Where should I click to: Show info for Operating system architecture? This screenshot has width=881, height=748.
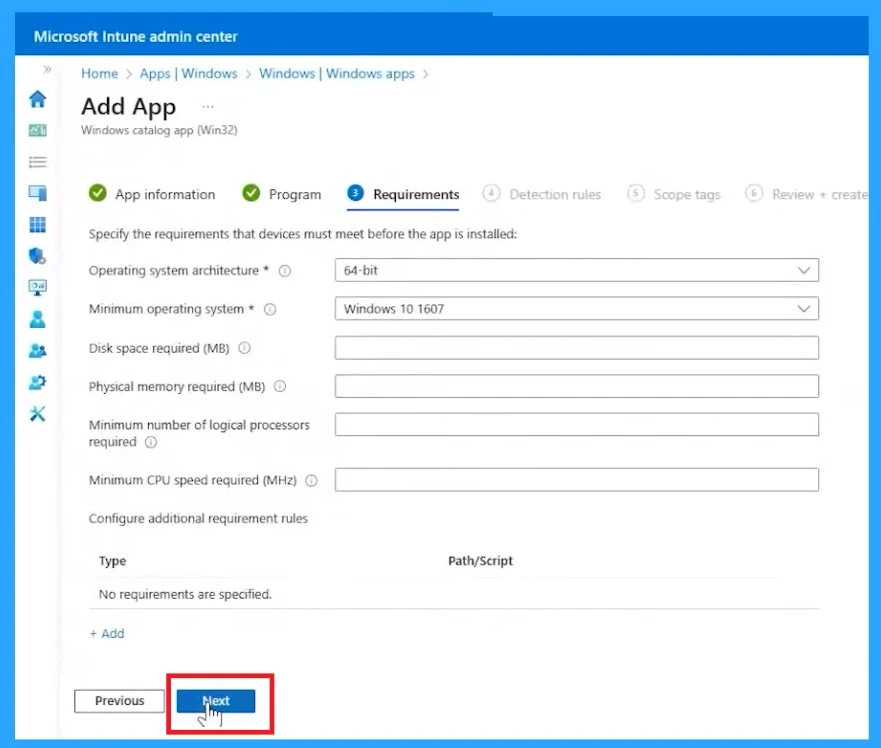tap(285, 271)
